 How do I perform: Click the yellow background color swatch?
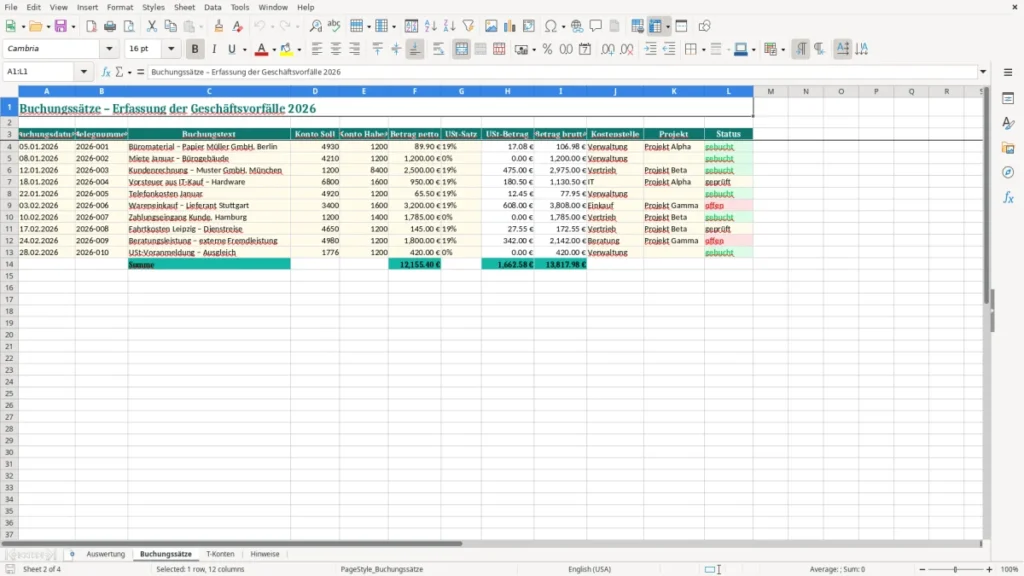pos(286,49)
